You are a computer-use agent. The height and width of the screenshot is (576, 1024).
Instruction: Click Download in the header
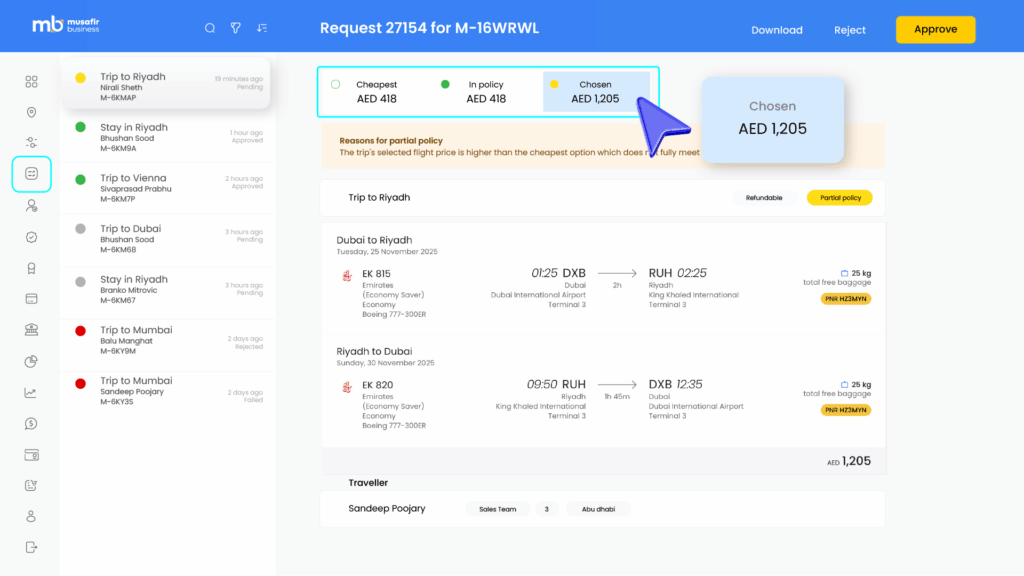[x=777, y=30]
